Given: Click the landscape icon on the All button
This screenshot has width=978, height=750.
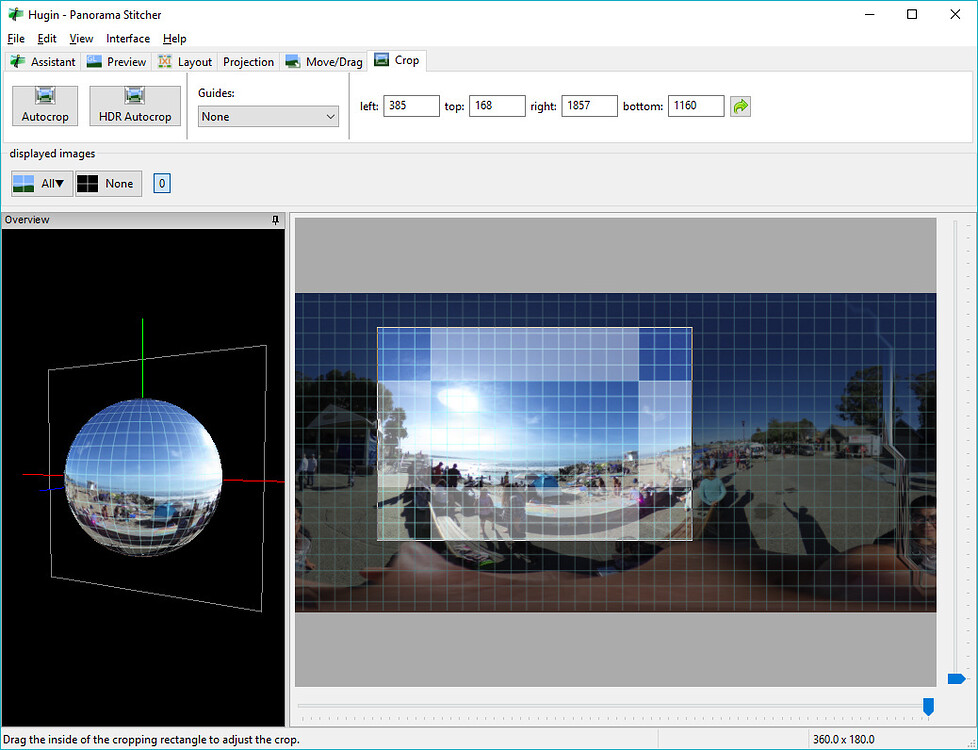Looking at the screenshot, I should pyautogui.click(x=22, y=183).
